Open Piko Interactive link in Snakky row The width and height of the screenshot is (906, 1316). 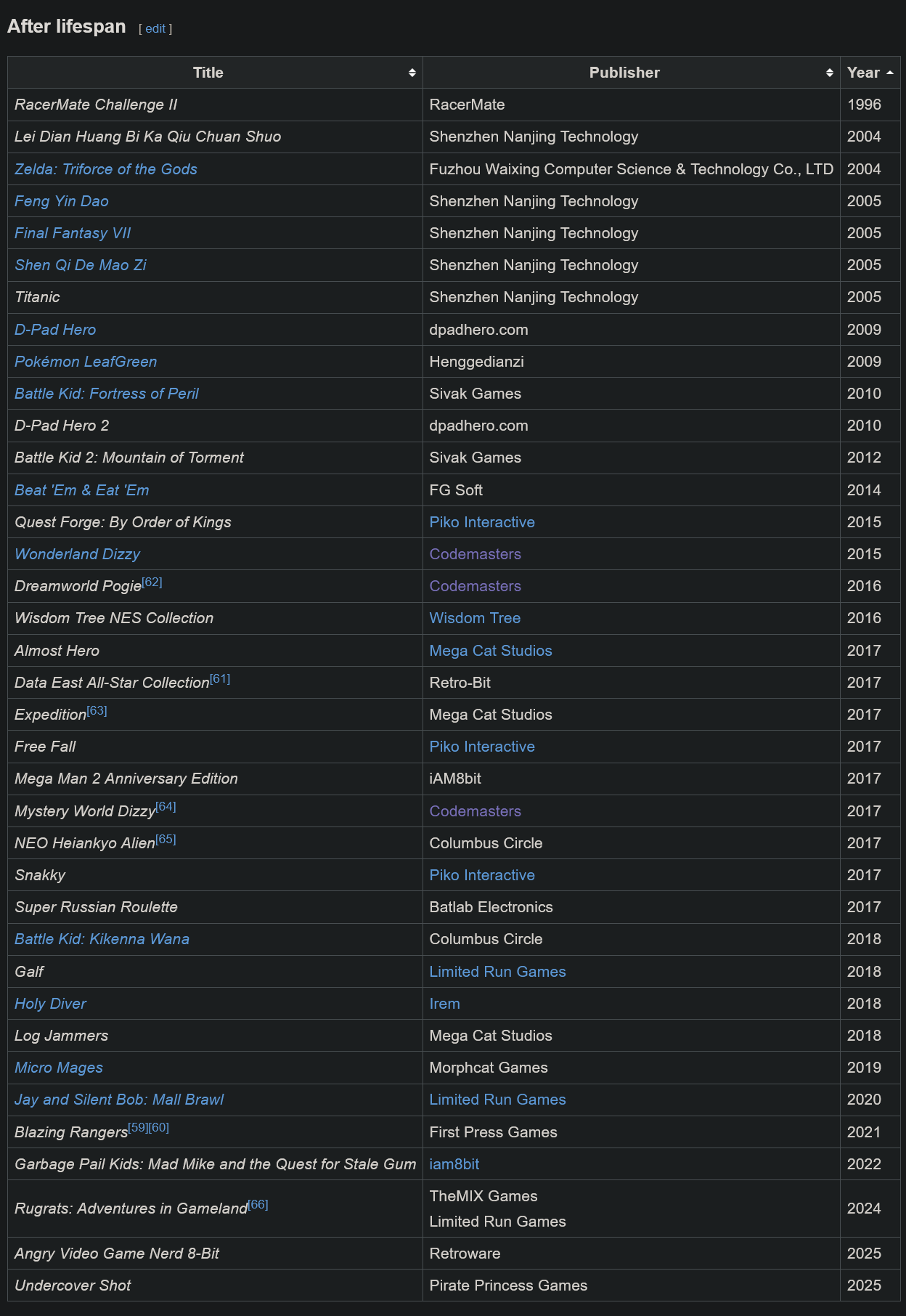coord(482,875)
